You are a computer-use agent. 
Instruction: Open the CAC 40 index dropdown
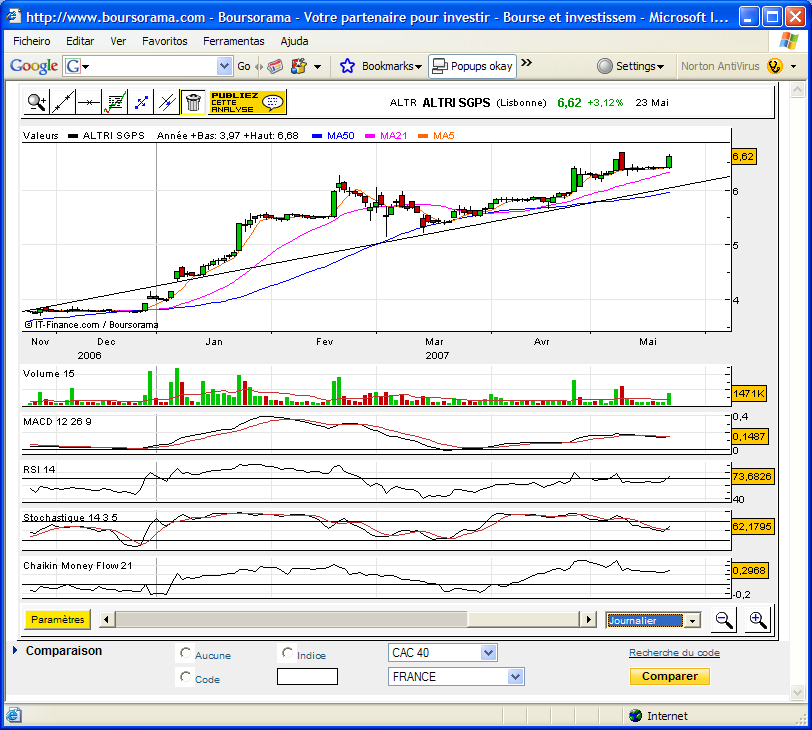[443, 652]
